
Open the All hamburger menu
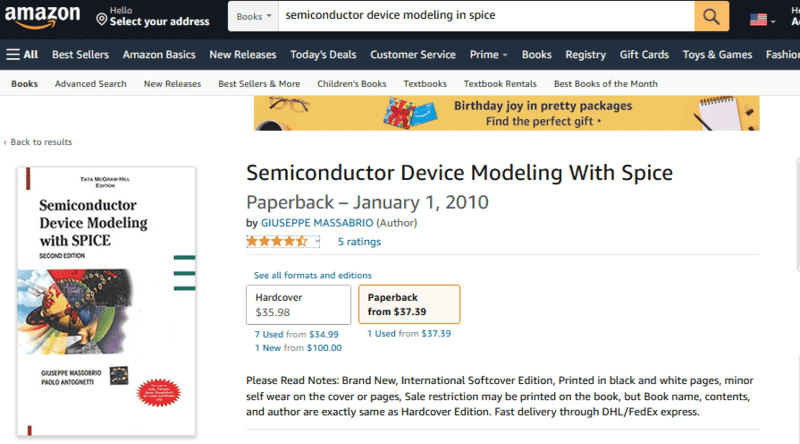[22, 55]
